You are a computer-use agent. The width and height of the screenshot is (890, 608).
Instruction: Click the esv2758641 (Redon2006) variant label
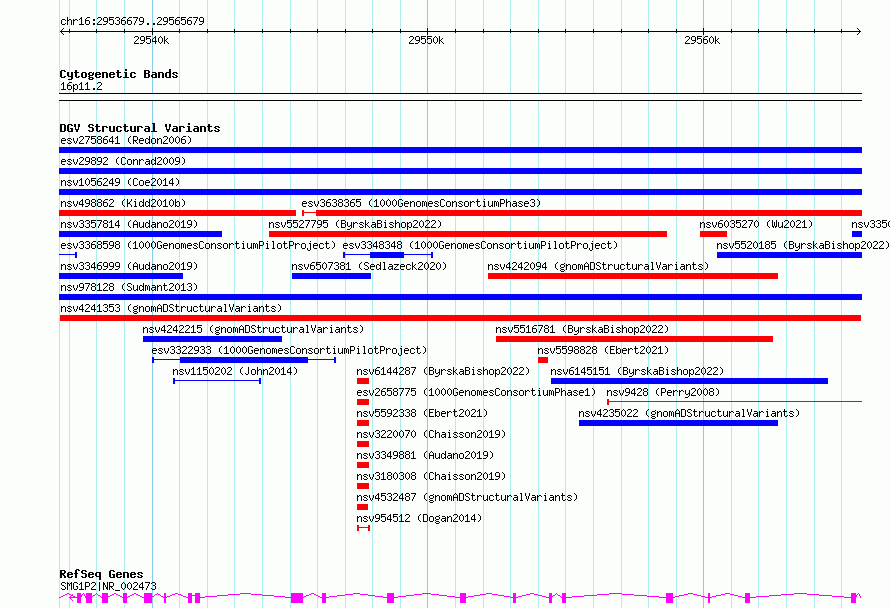click(x=126, y=140)
